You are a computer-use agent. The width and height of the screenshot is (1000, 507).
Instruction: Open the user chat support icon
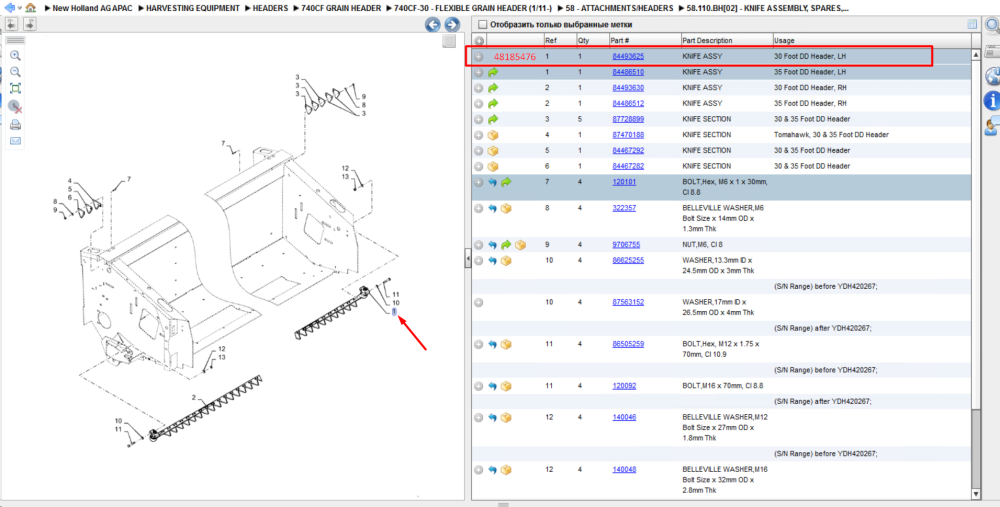pos(992,126)
